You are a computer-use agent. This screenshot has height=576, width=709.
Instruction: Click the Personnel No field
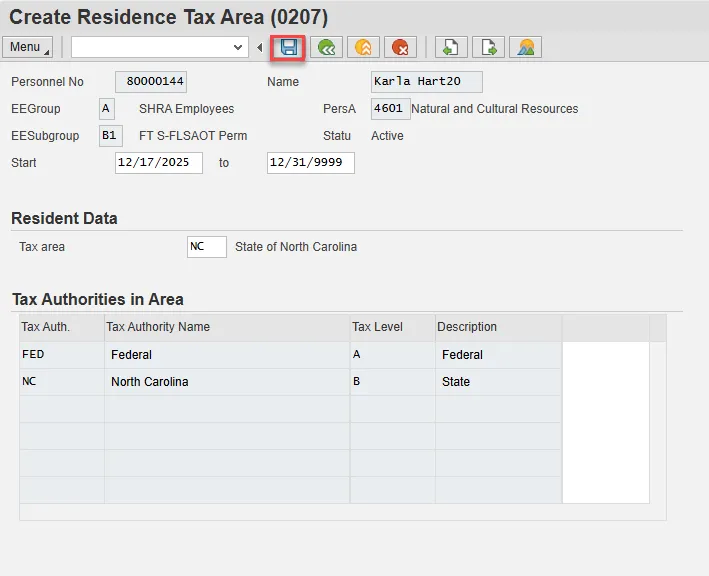tap(151, 82)
